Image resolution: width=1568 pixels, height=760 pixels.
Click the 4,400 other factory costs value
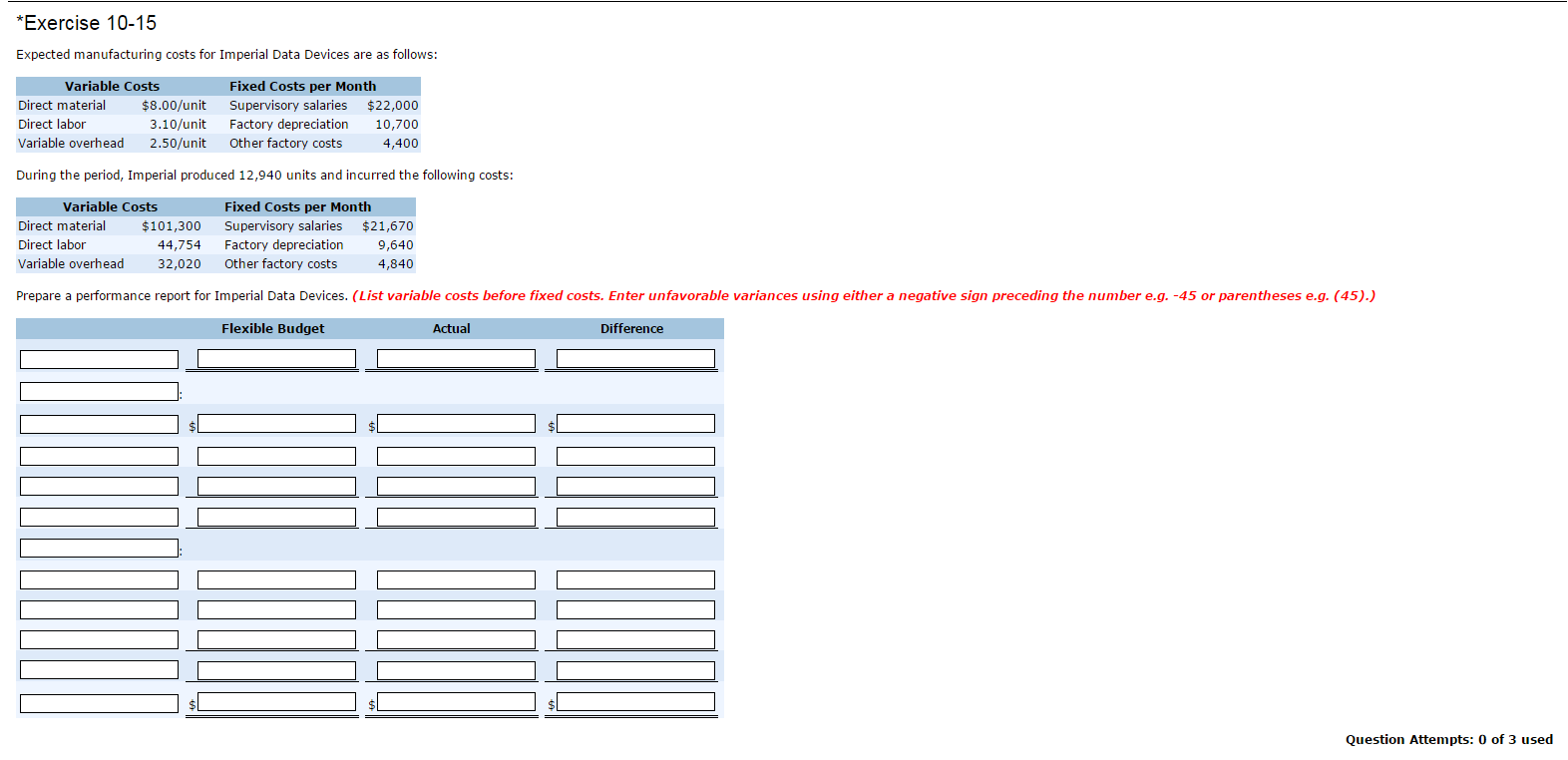tap(400, 143)
